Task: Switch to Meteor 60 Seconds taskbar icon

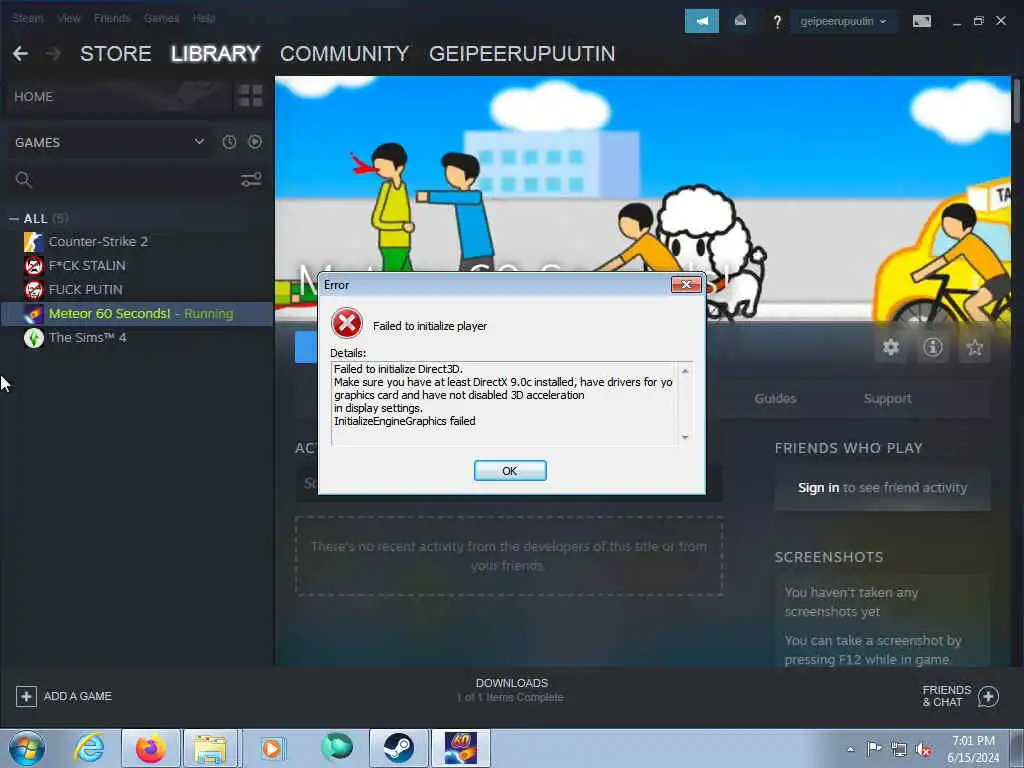Action: point(460,748)
